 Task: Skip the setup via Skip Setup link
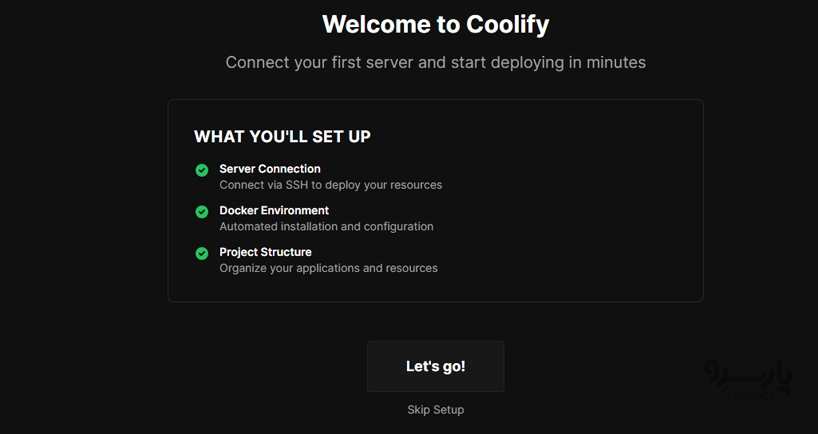coord(435,410)
